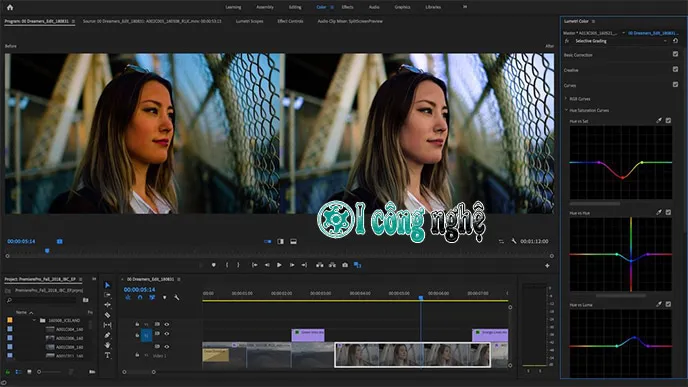Click the Play button in Program monitor
Image resolution: width=688 pixels, height=387 pixels.
tap(279, 265)
